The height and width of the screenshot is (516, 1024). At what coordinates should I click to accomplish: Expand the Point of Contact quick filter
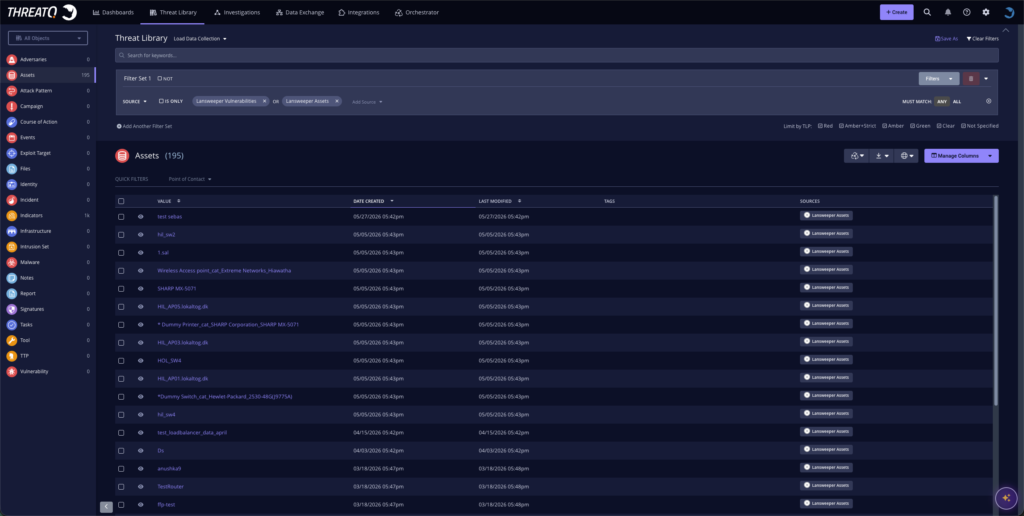pyautogui.click(x=190, y=179)
